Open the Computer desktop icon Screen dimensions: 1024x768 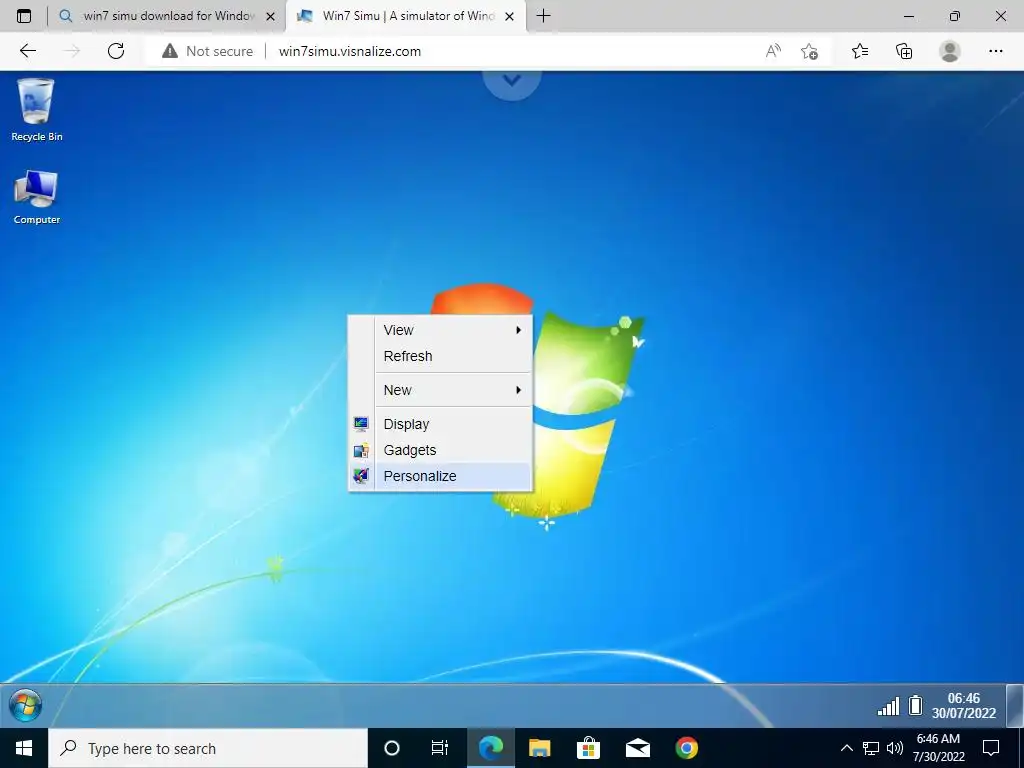[x=37, y=197]
